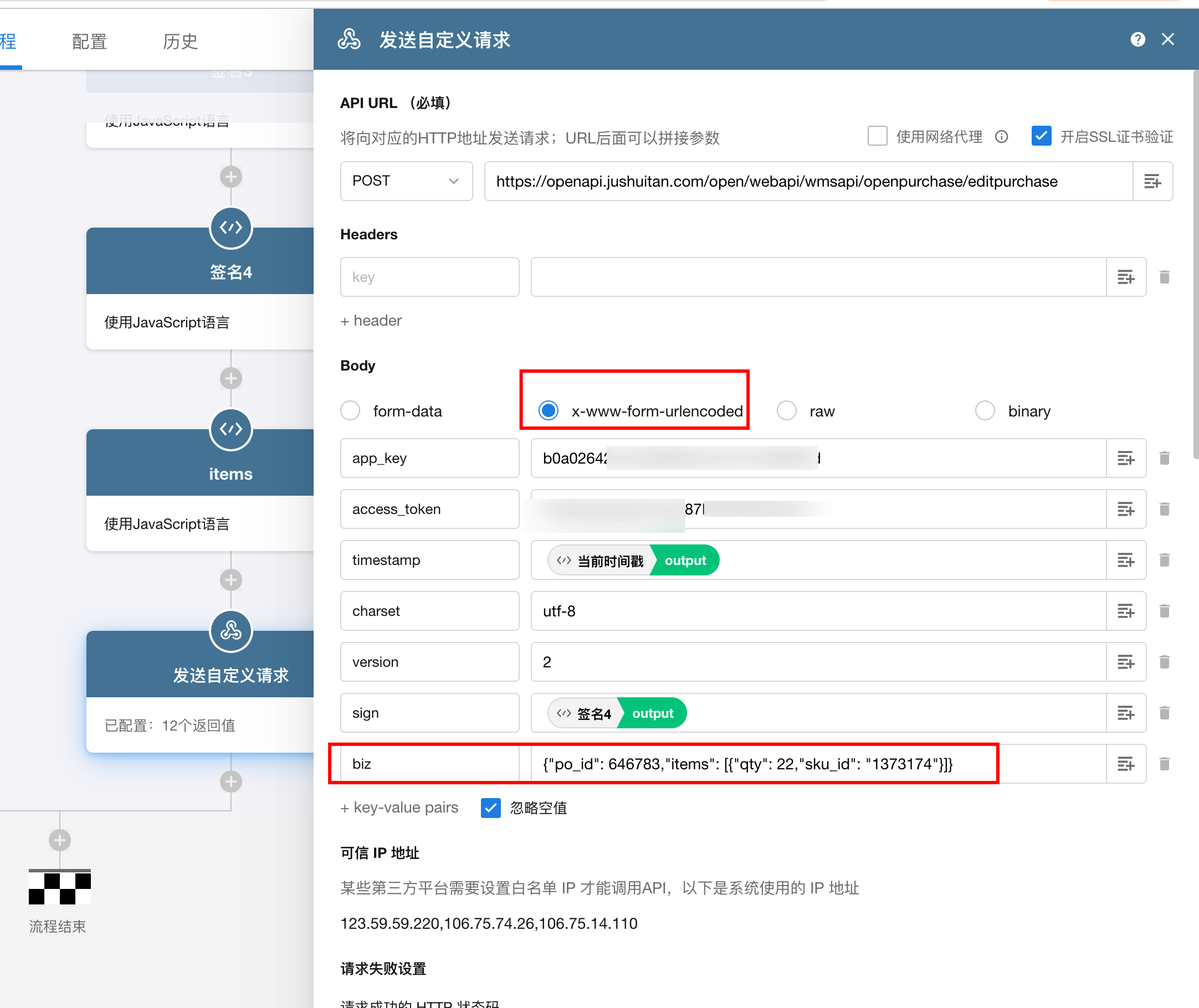Click insert-field icon in biz row
The image size is (1199, 1008).
click(1125, 764)
